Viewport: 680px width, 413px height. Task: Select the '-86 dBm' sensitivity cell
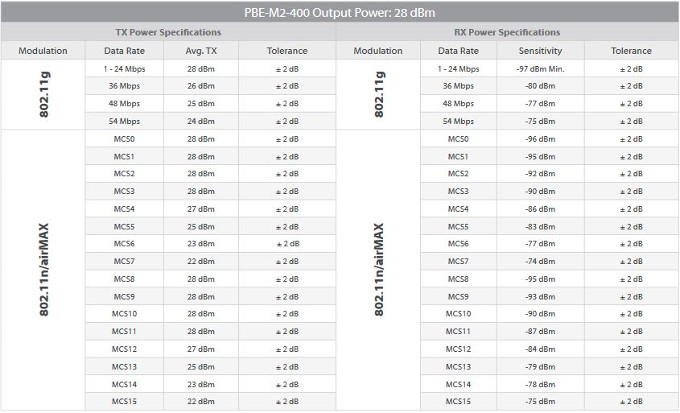coord(540,209)
